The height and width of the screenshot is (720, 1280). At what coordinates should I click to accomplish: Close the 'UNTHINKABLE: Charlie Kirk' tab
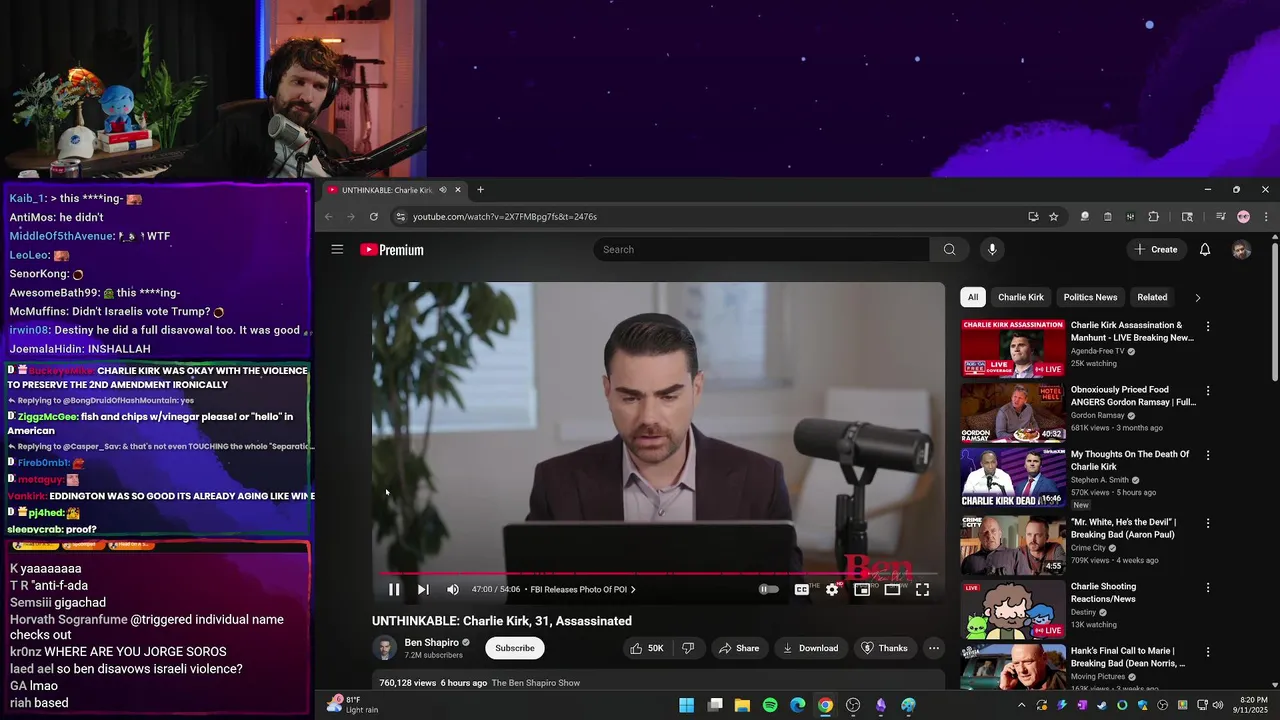pyautogui.click(x=458, y=190)
